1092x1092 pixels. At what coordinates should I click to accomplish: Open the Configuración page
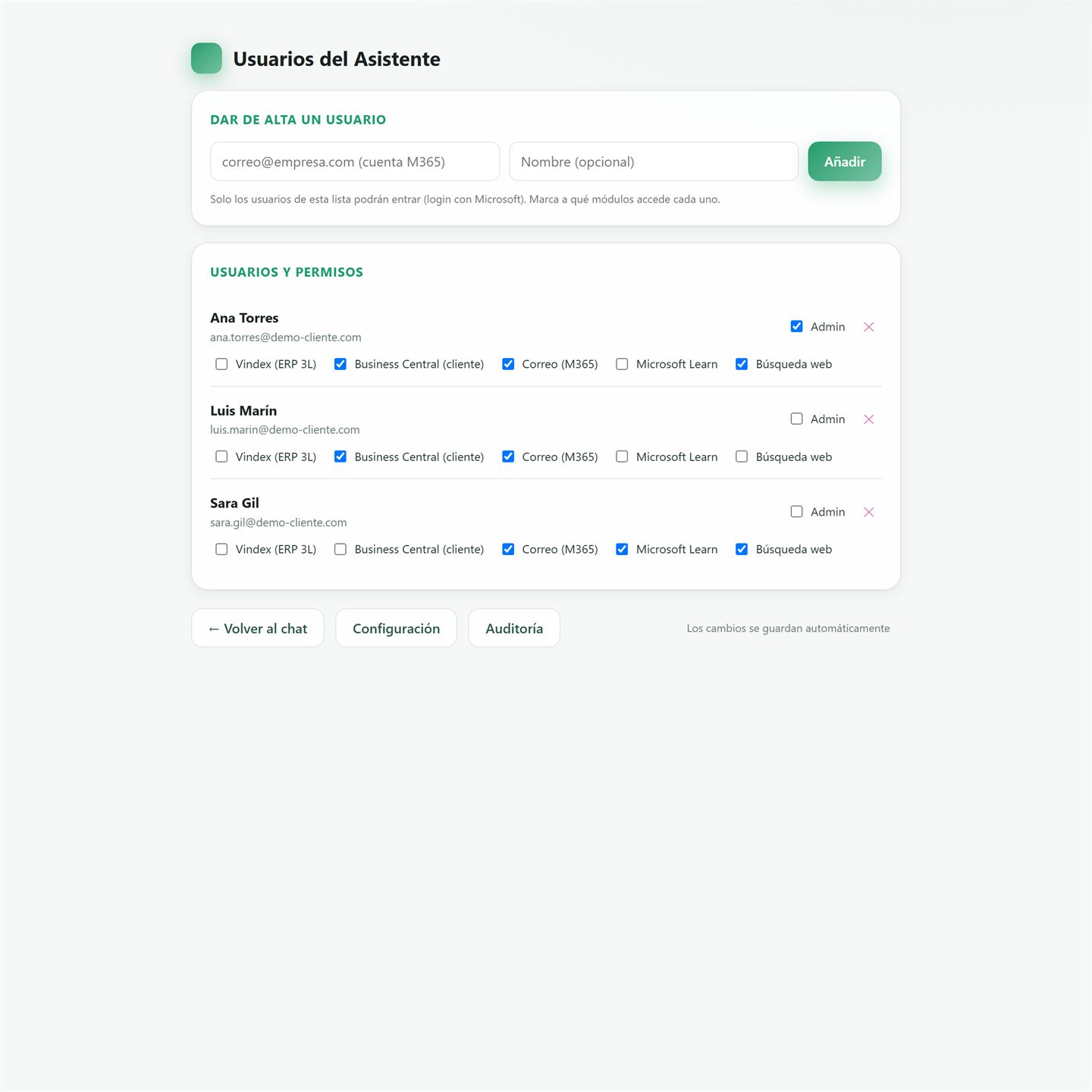[x=396, y=628]
